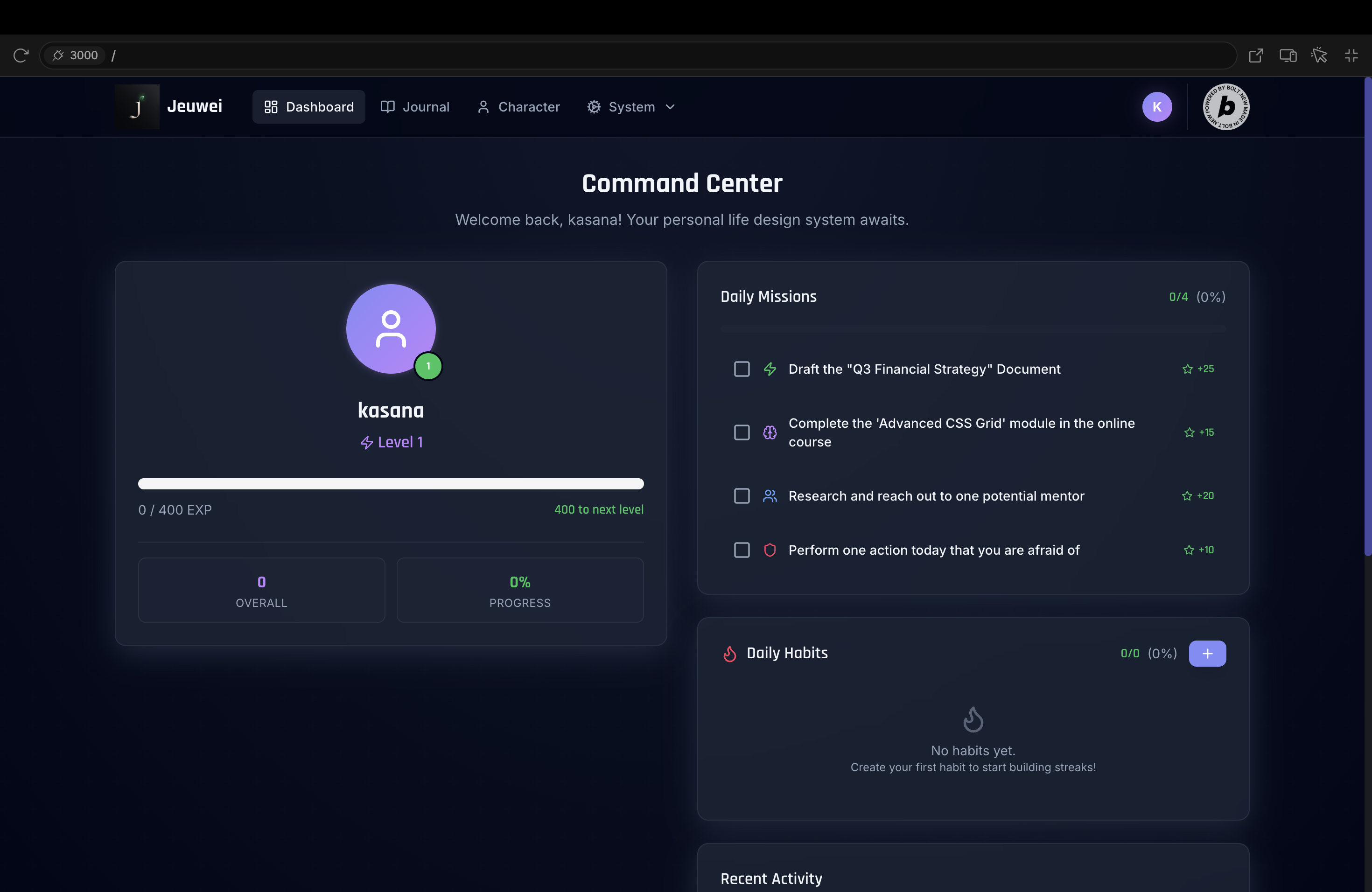Click the exit fullscreen icon
Screen dimensions: 1372x892
coord(1351,56)
